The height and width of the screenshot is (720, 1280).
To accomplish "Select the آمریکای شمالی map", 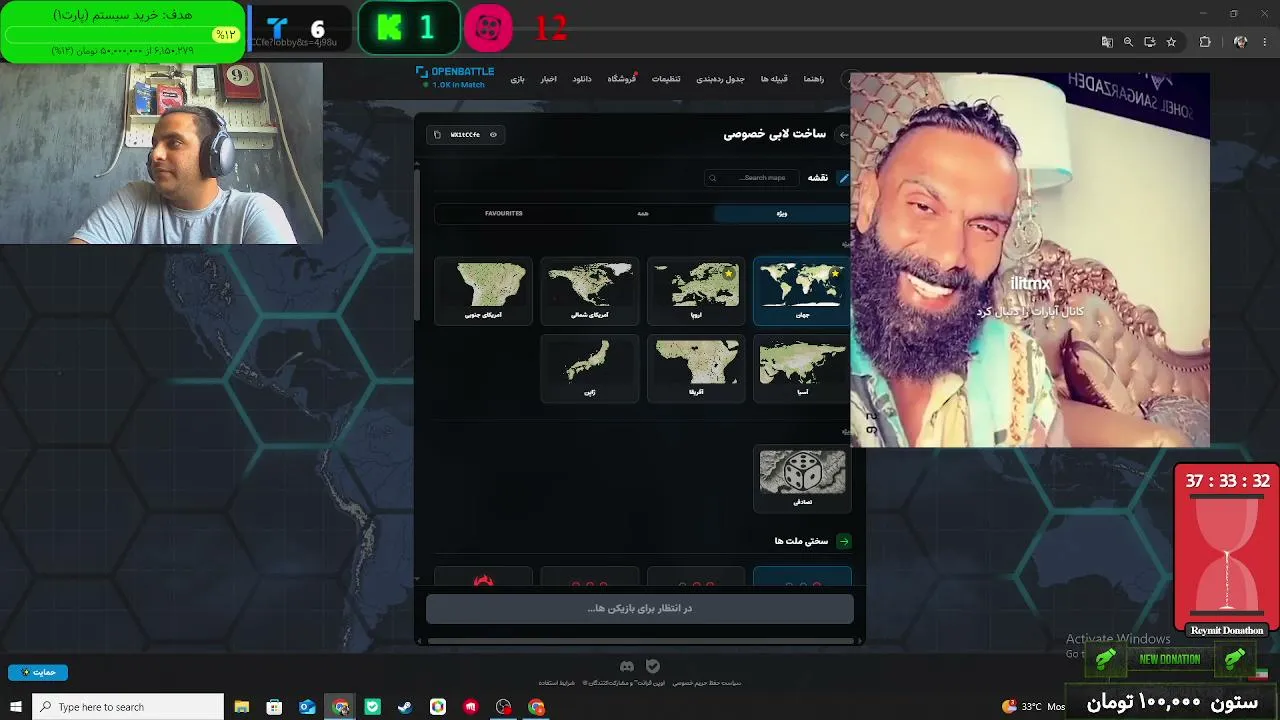I will 590,291.
